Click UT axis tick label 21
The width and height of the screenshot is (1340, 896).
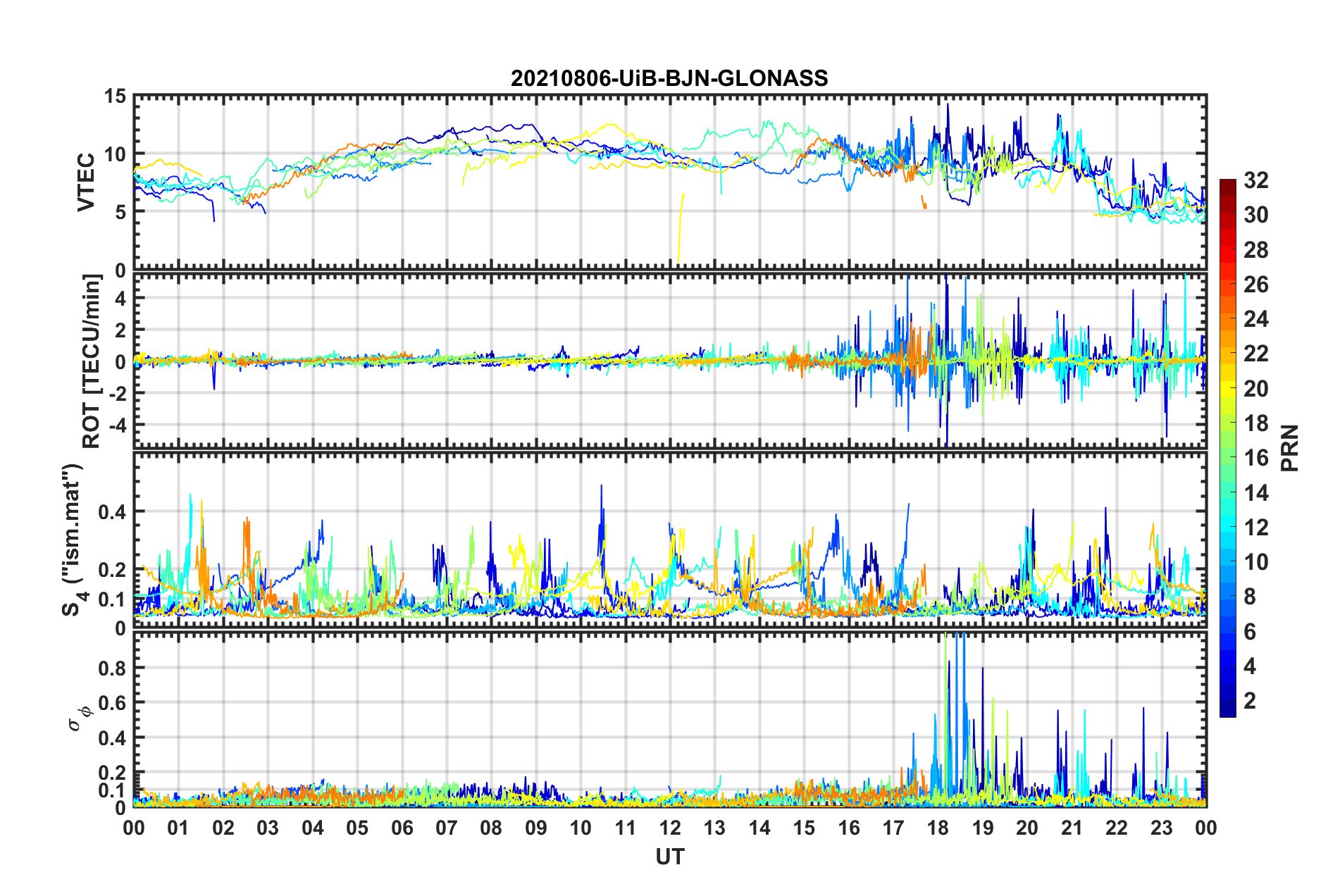(1072, 828)
